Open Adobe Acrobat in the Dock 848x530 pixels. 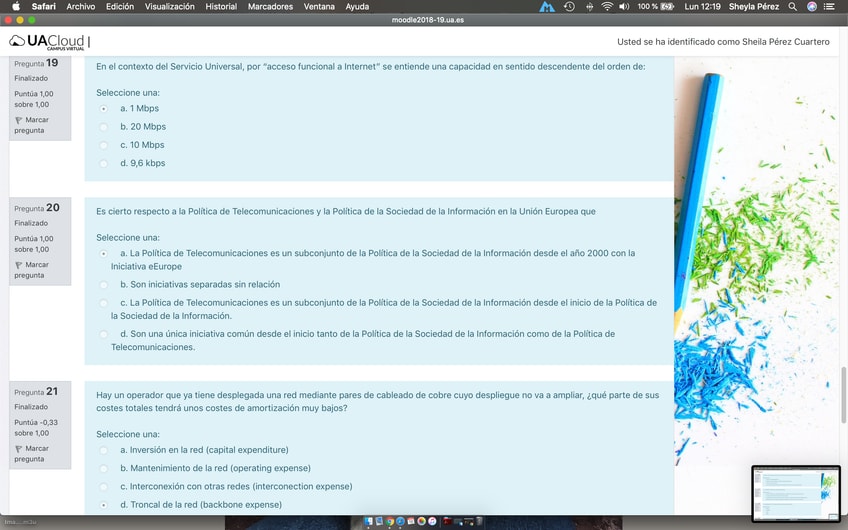pyautogui.click(x=448, y=521)
